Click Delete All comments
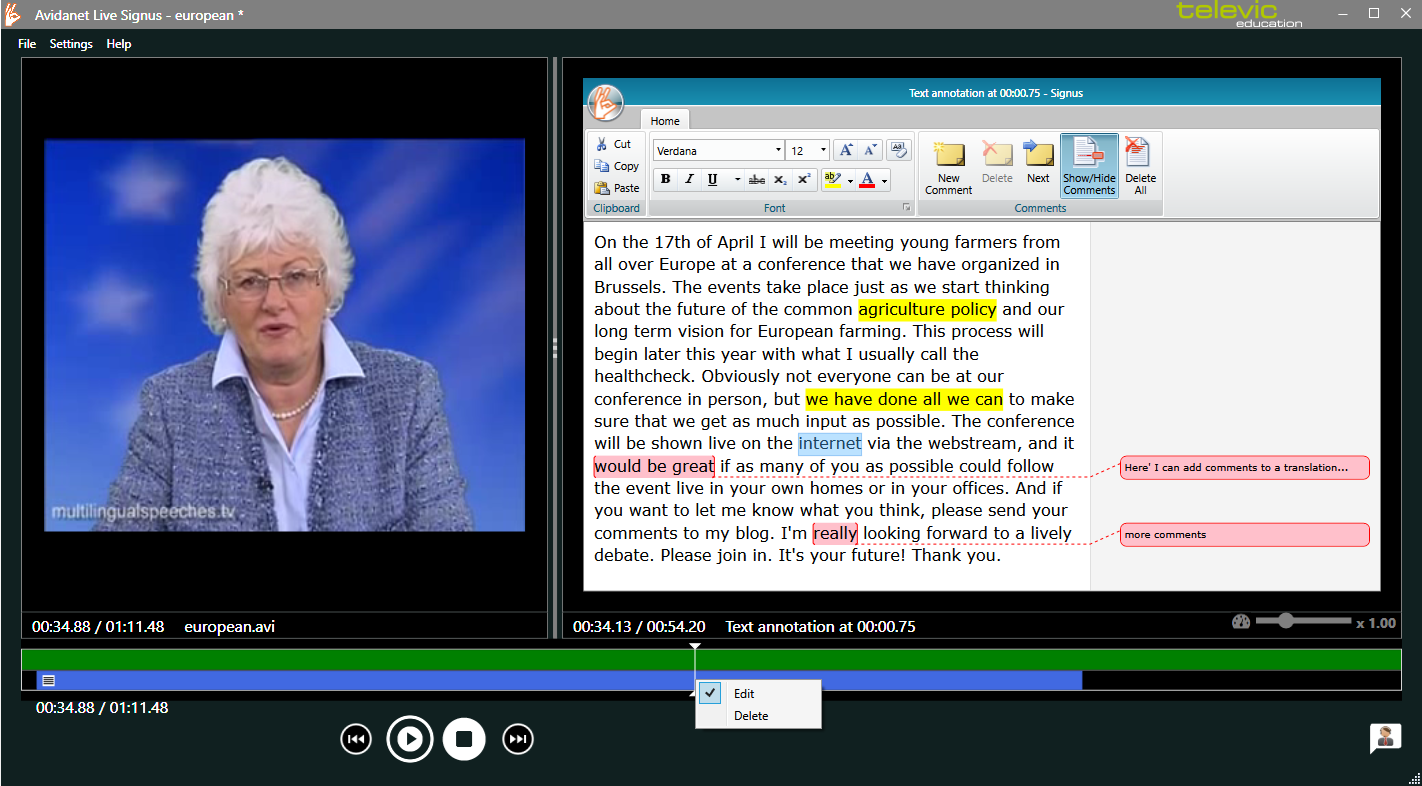 pyautogui.click(x=1140, y=167)
